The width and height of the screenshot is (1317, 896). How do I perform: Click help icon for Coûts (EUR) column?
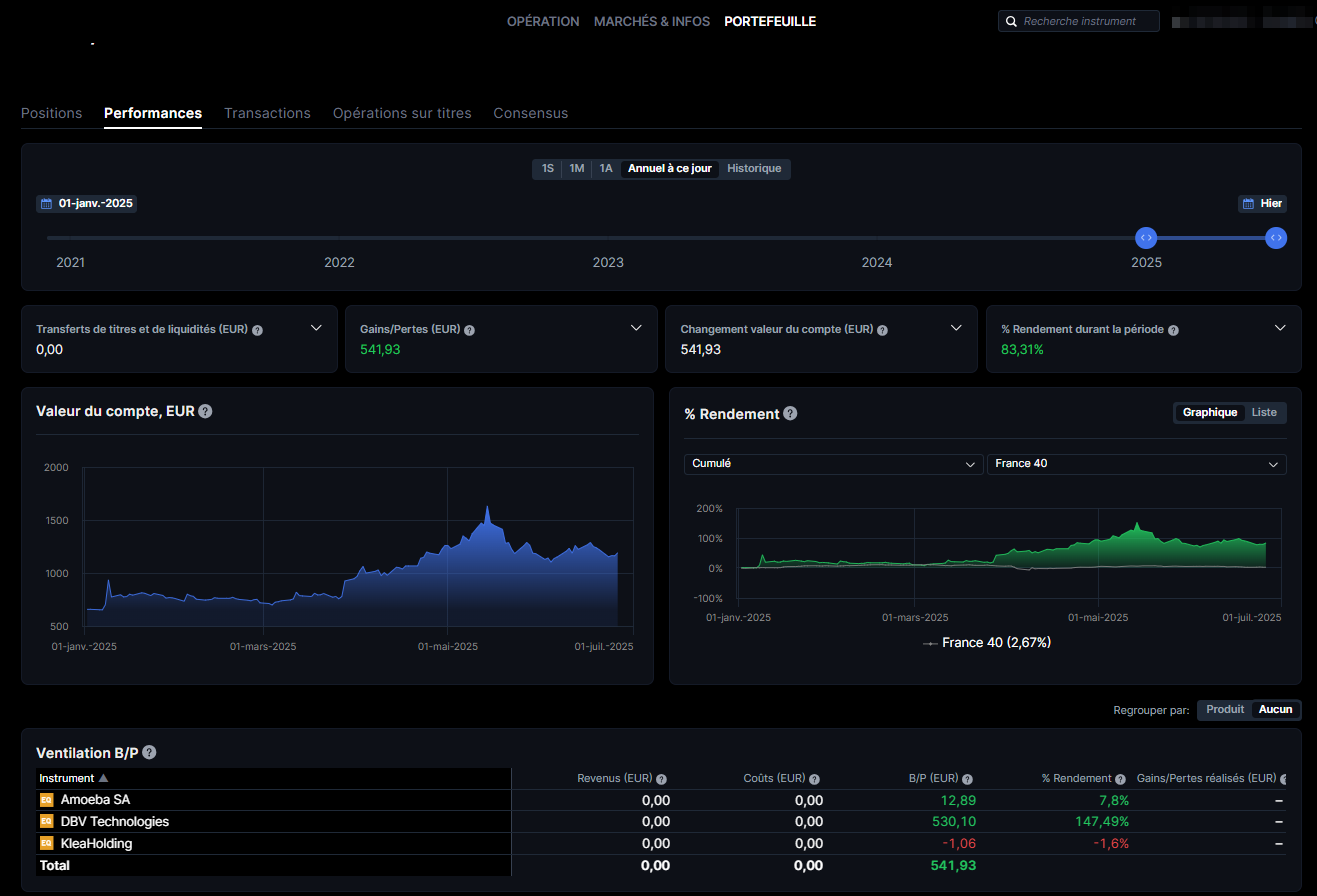click(814, 779)
